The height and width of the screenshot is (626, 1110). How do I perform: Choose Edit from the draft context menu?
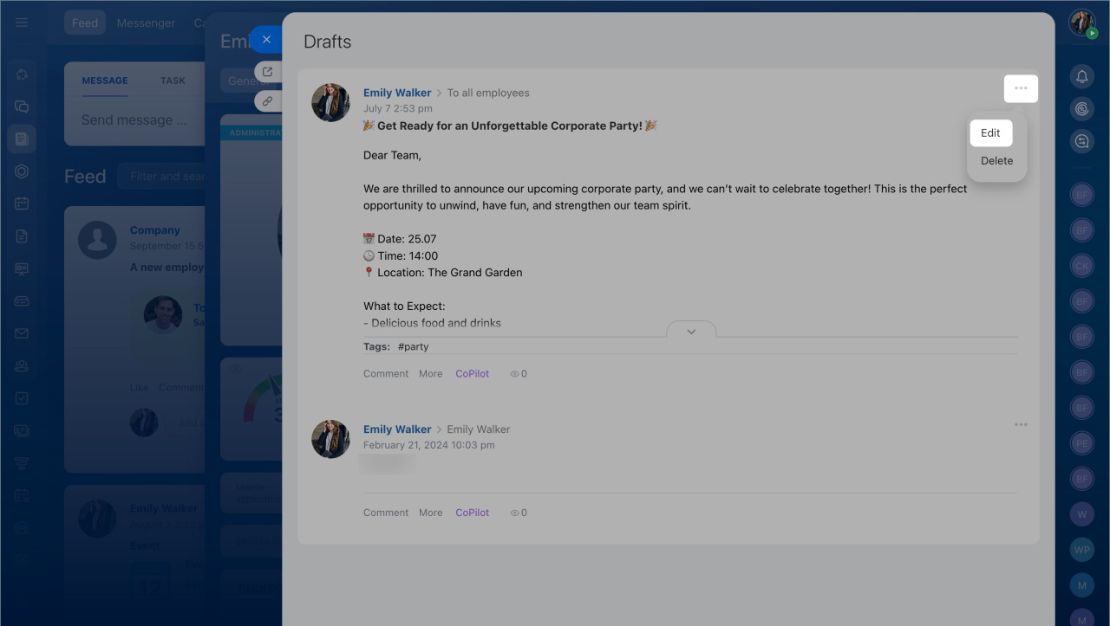pyautogui.click(x=990, y=133)
